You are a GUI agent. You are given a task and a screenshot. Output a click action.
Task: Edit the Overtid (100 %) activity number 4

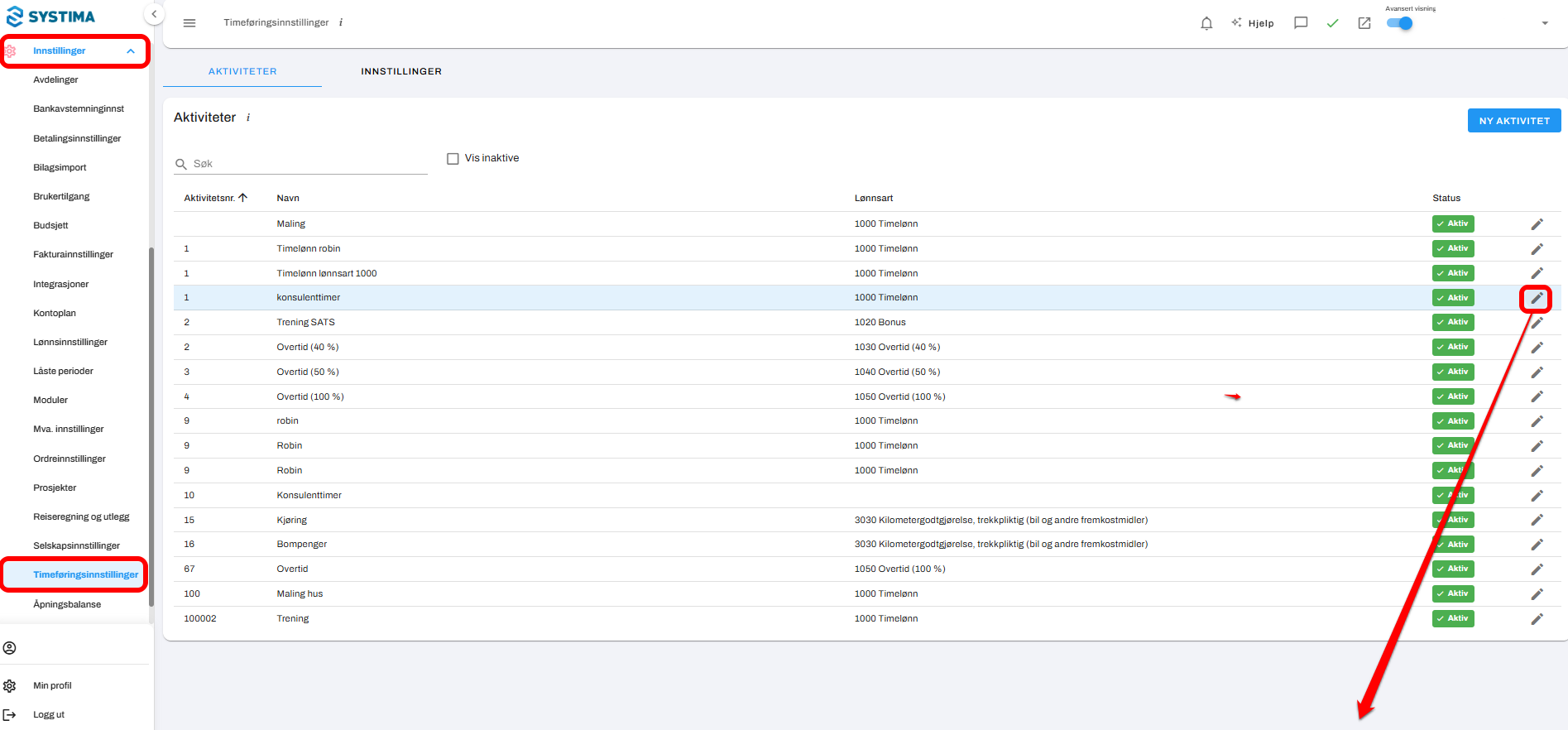coord(1537,396)
